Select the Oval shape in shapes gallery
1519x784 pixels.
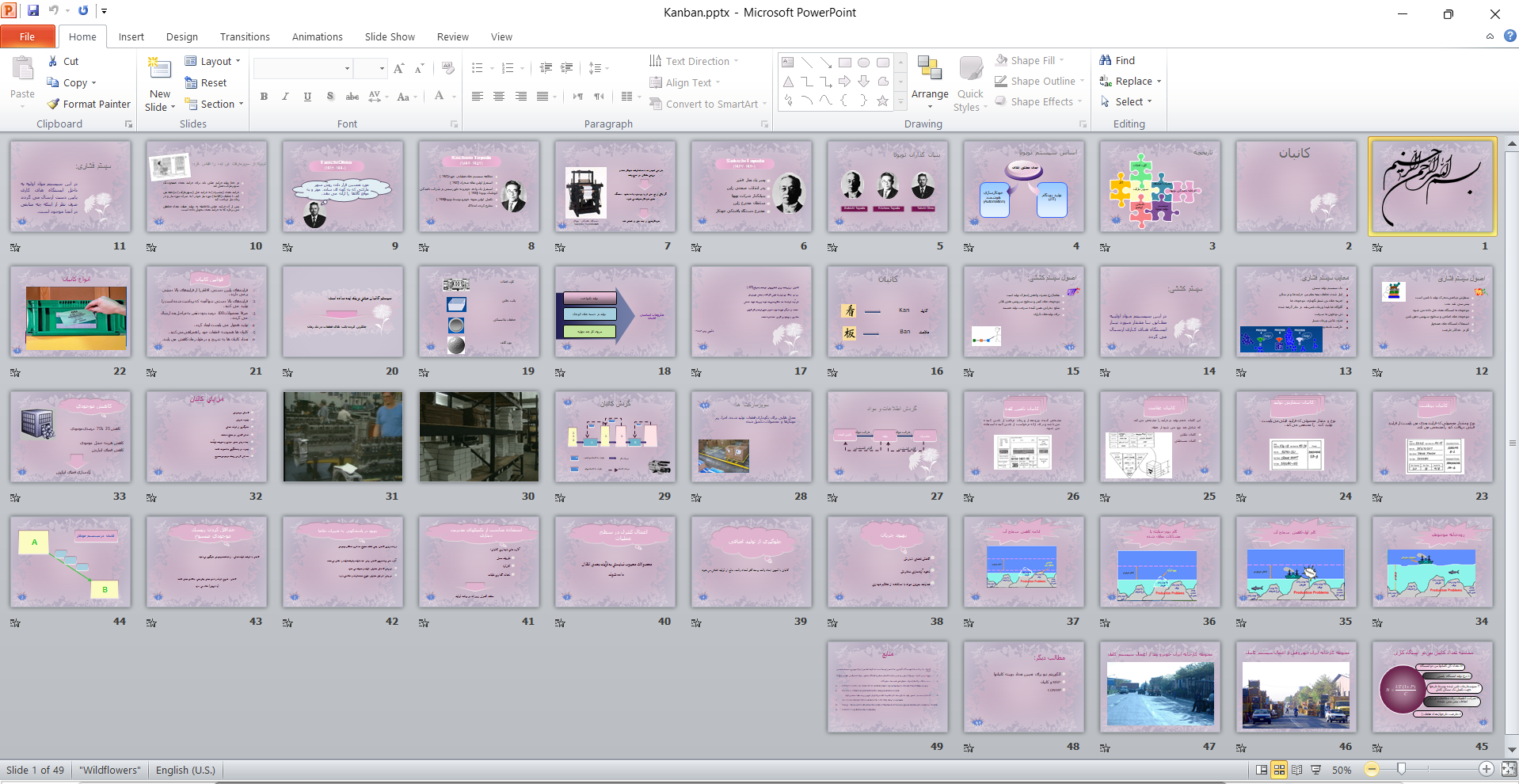864,63
